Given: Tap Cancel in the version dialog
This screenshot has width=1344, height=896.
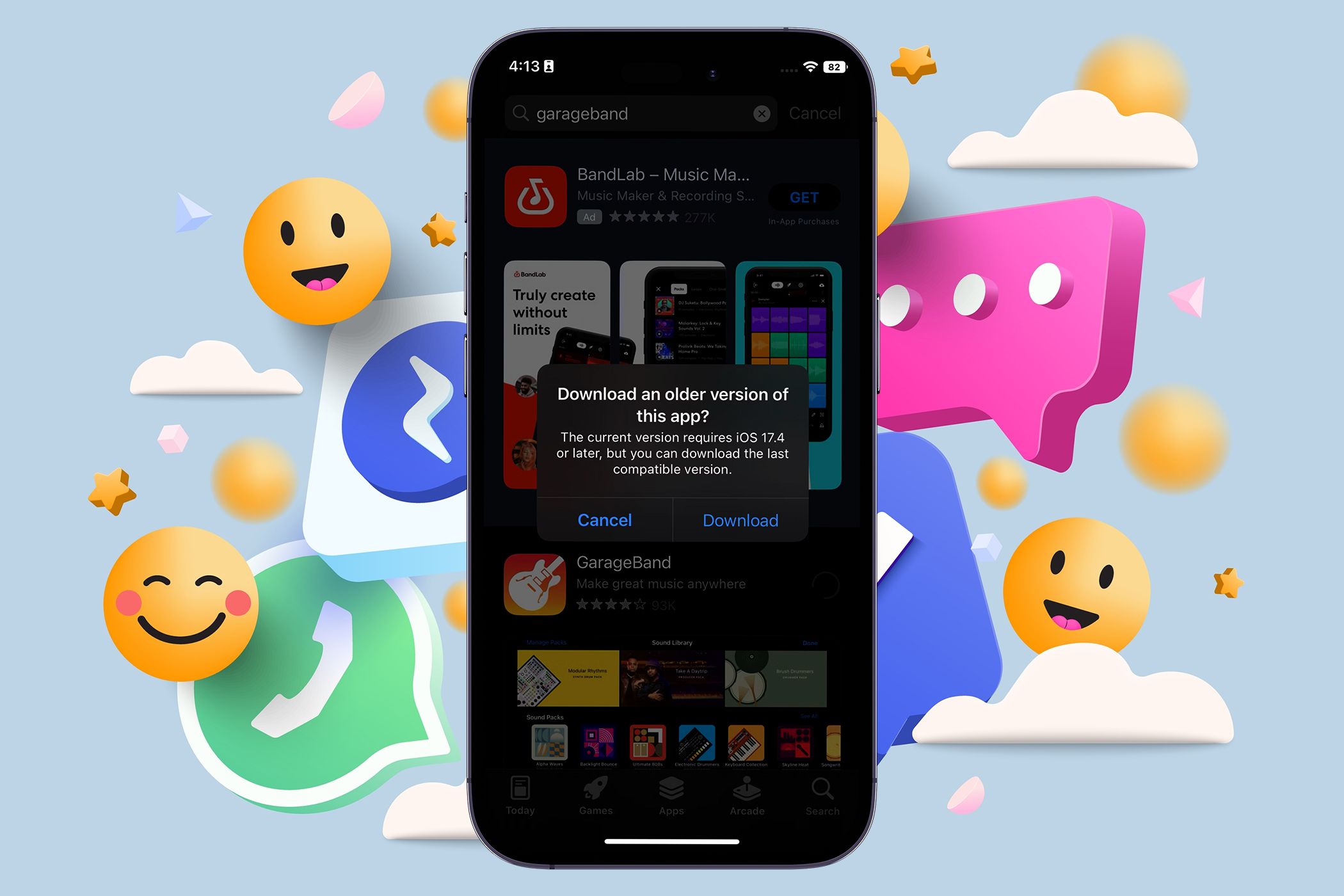Looking at the screenshot, I should pos(603,519).
